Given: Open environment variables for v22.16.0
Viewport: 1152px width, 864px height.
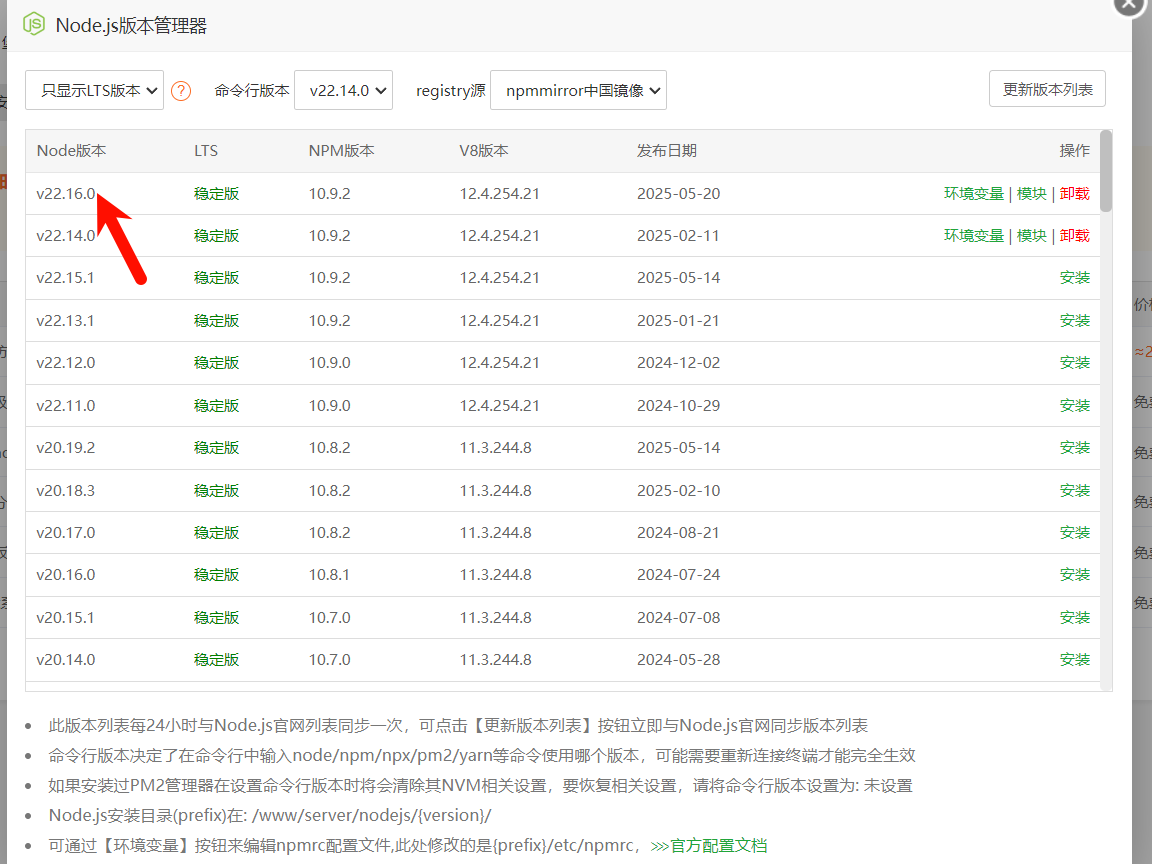Looking at the screenshot, I should coord(973,193).
